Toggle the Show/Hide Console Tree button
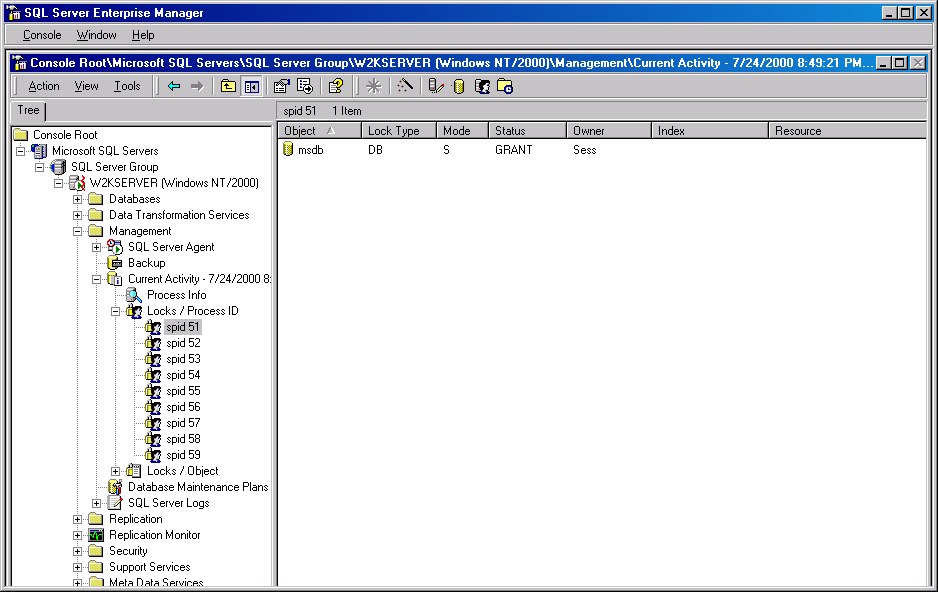 pos(251,86)
